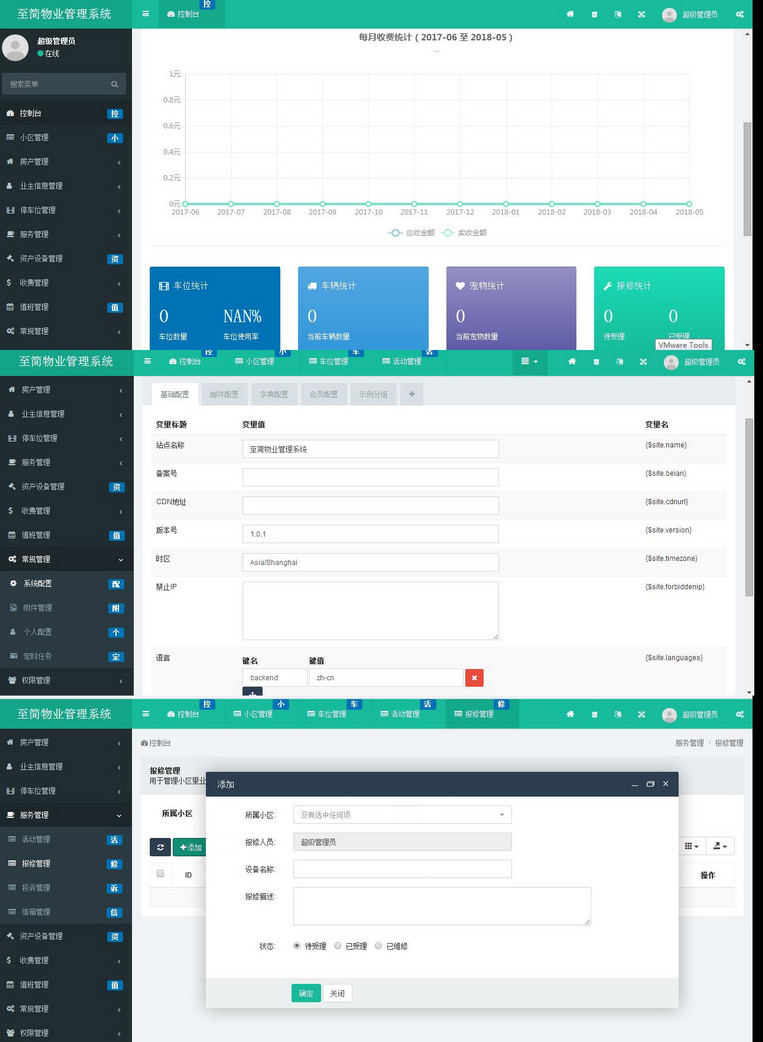Click the 报修描述 textarea
Viewport: 763px width, 1042px height.
(441, 906)
